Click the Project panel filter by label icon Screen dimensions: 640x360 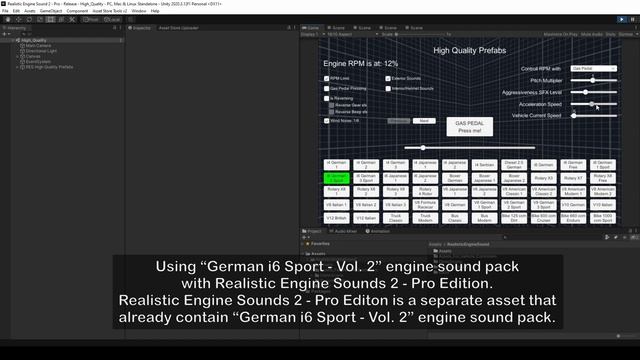coord(616,237)
